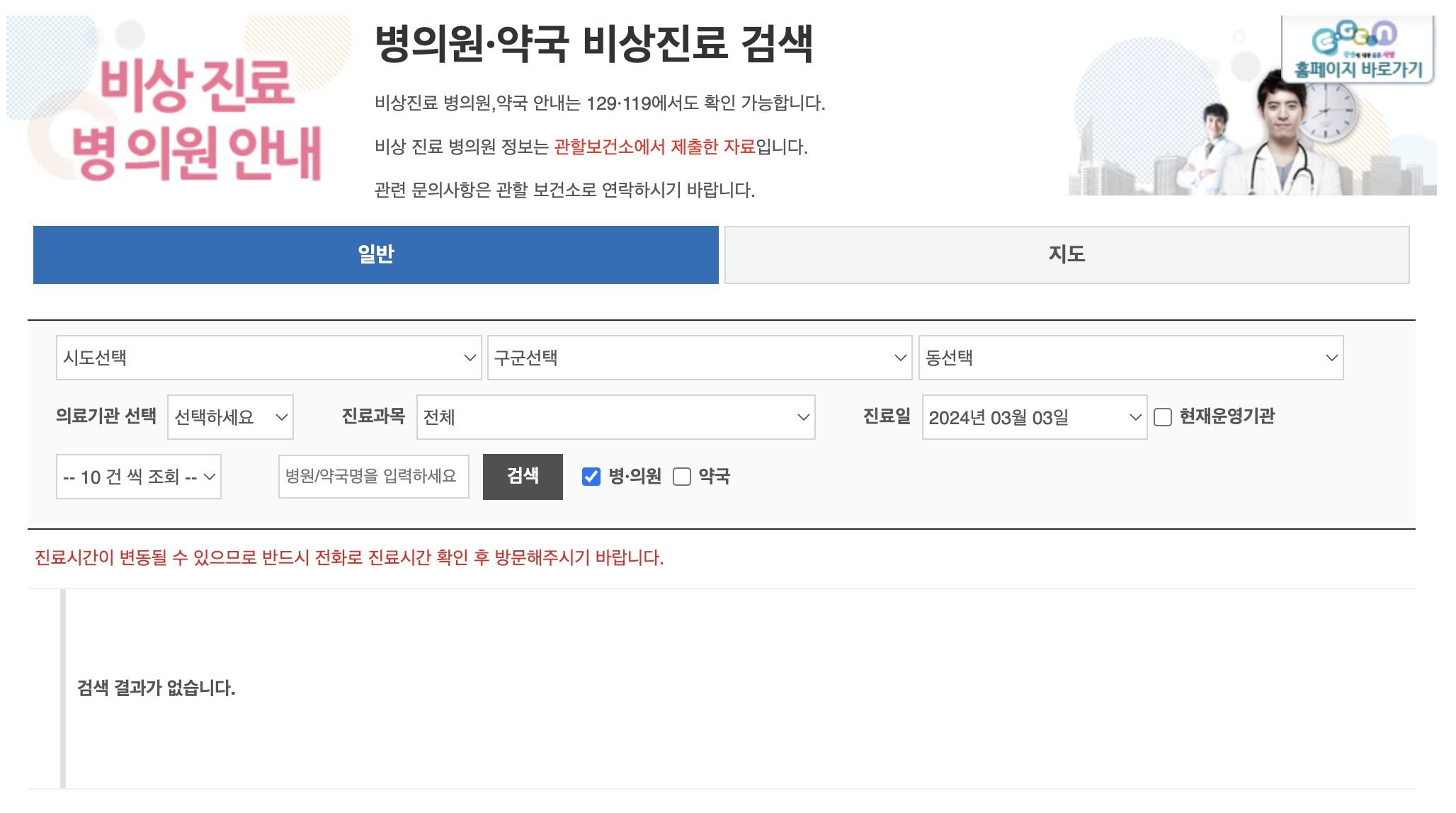Uncheck the 병·의원 checkbox
Image resolution: width=1456 pixels, height=813 pixels.
591,477
